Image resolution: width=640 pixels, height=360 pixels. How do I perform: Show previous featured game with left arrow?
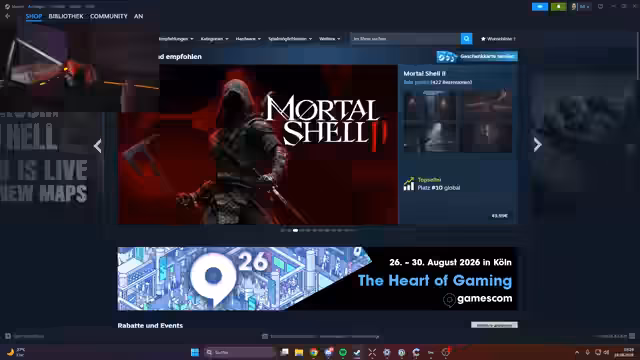pos(98,146)
